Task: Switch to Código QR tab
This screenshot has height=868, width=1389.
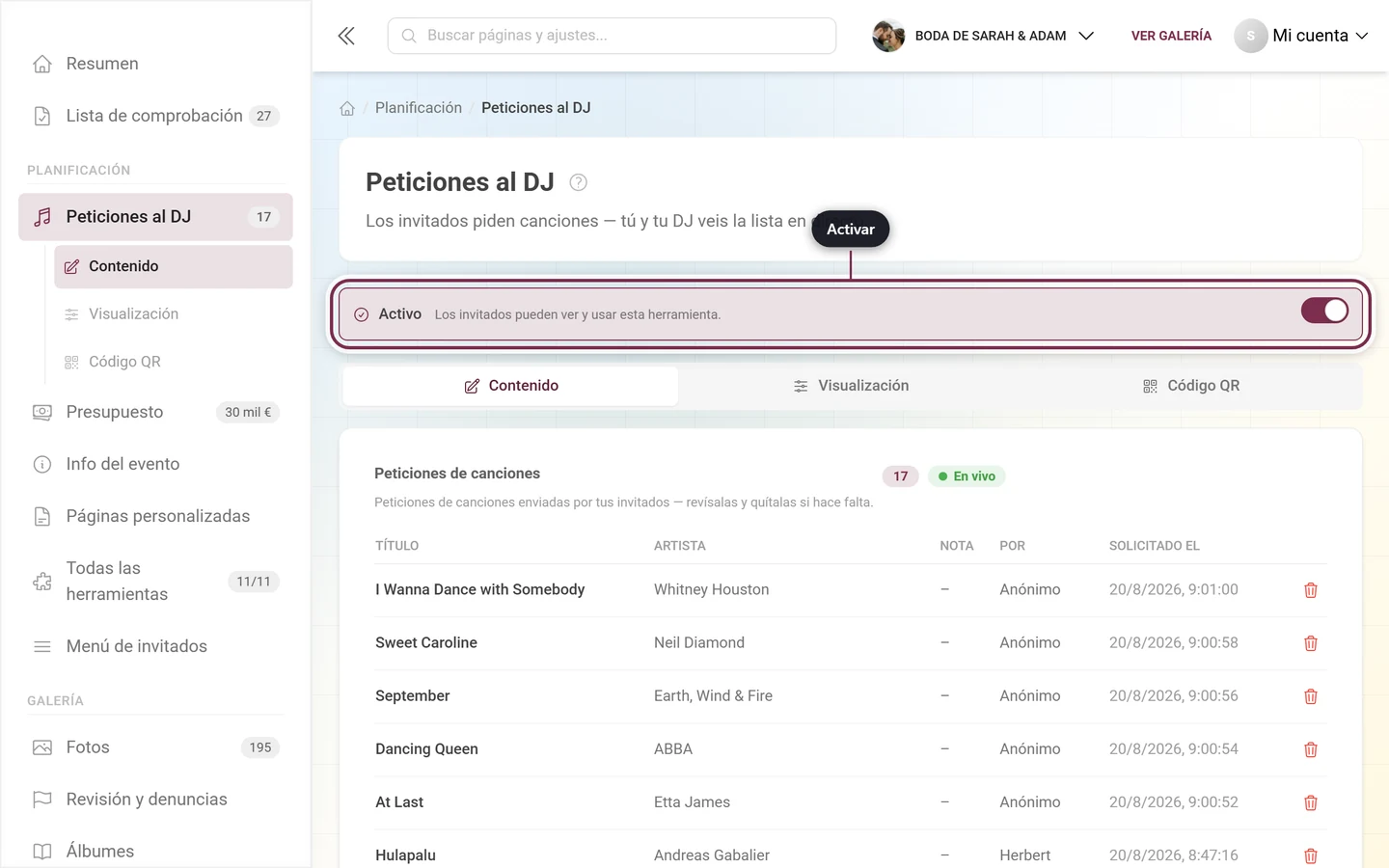Action: [x=1190, y=386]
